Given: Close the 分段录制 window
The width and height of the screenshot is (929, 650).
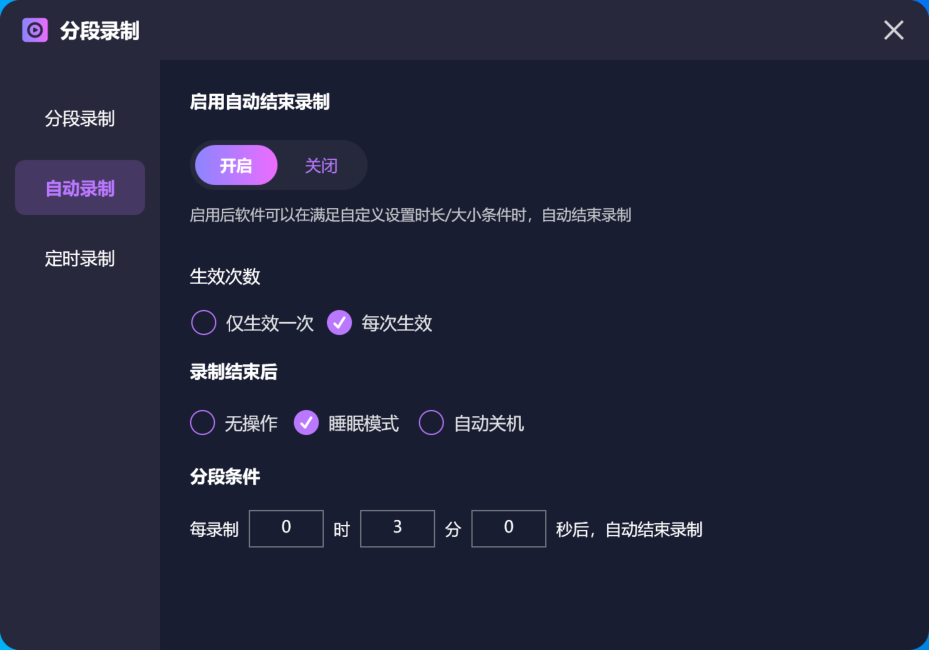Looking at the screenshot, I should tap(893, 30).
